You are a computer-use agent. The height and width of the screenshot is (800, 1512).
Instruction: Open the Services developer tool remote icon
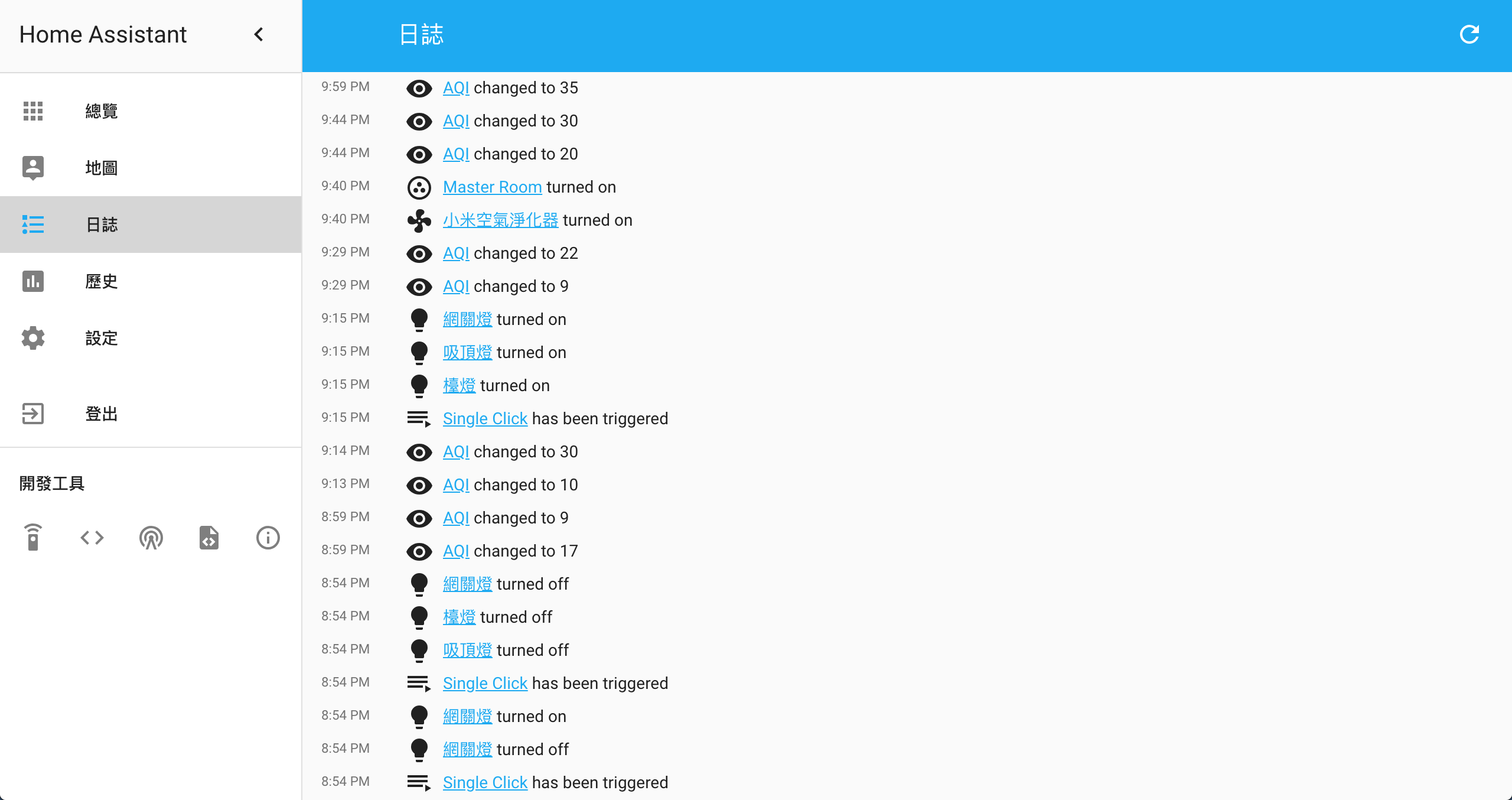tap(33, 538)
